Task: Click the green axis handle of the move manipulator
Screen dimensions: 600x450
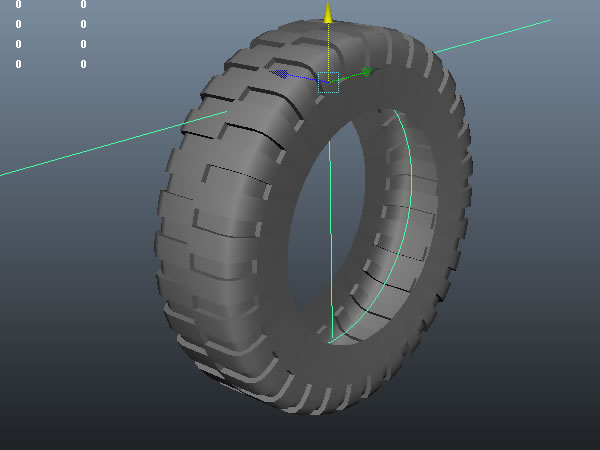Action: tap(368, 72)
